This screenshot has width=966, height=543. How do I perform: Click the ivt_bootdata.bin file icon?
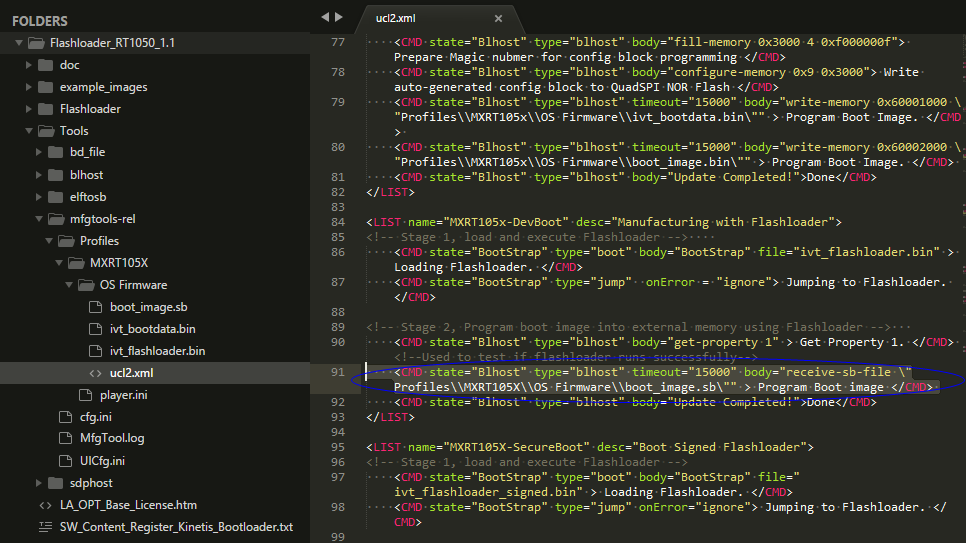[x=95, y=329]
